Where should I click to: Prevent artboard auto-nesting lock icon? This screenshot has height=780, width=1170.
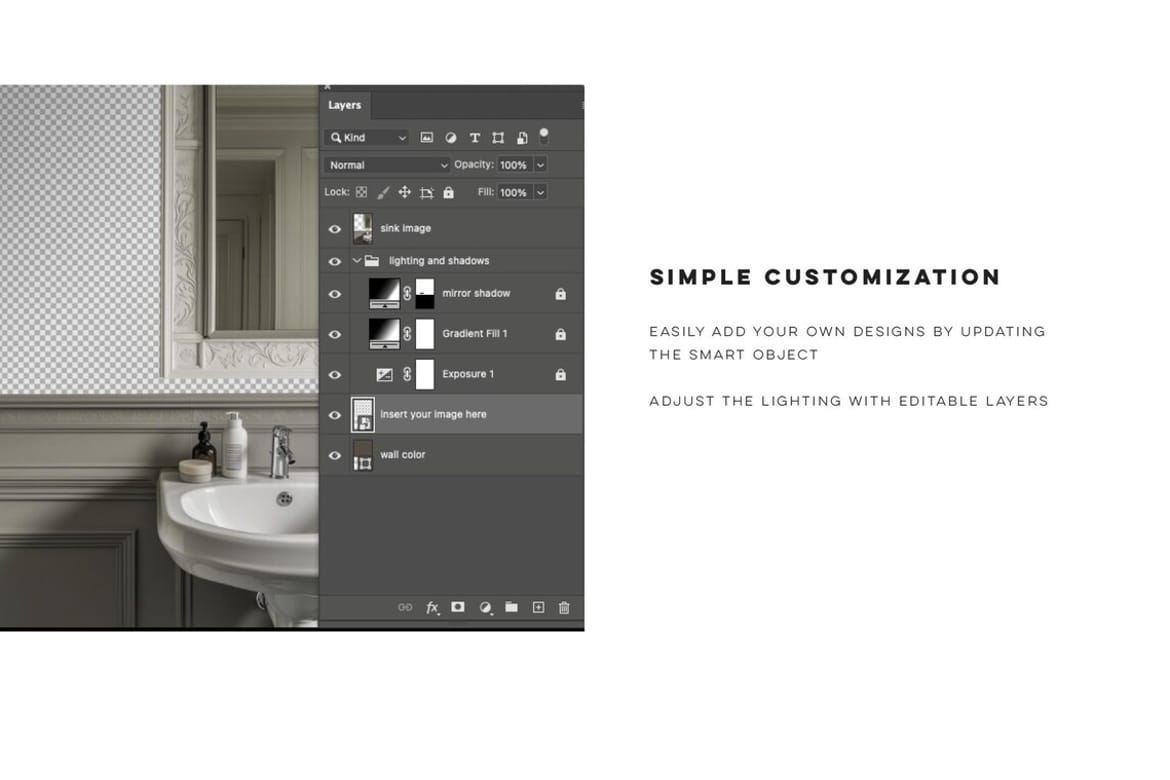tap(427, 193)
